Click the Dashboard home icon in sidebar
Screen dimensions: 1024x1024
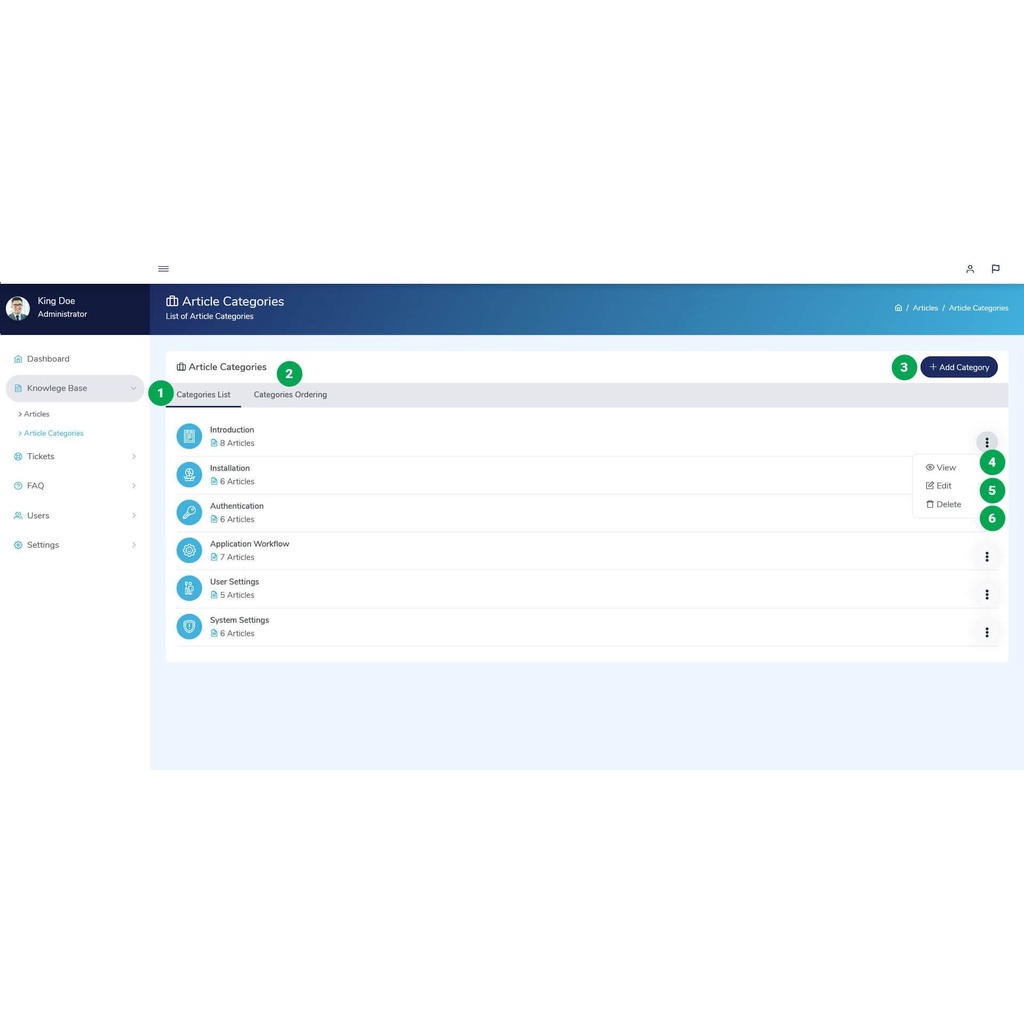point(18,359)
